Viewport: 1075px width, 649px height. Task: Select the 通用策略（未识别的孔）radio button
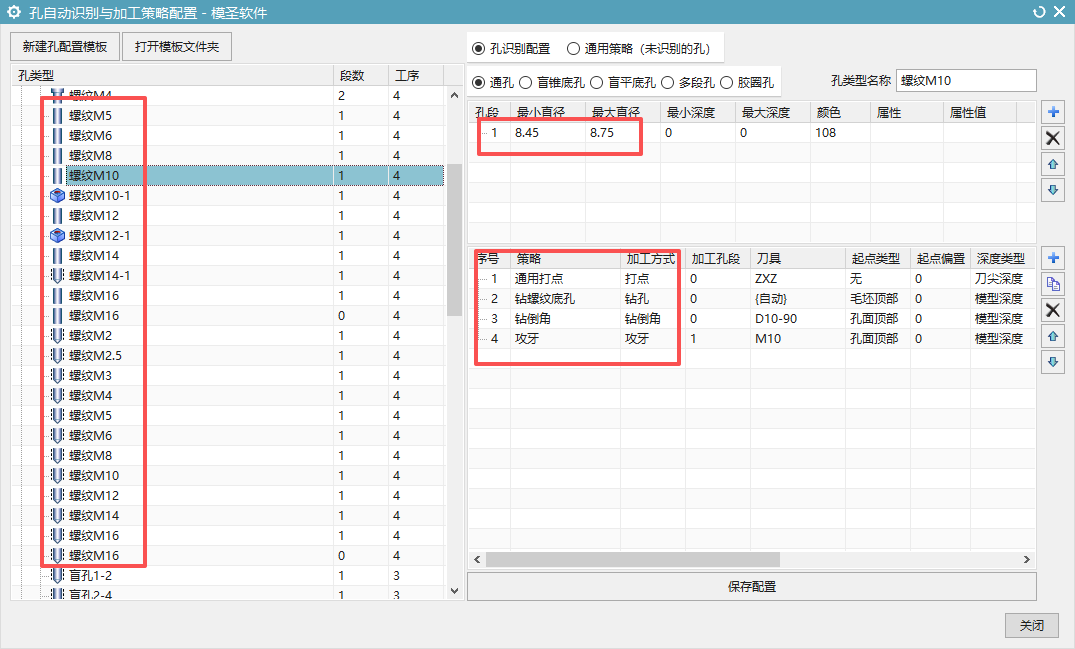coord(573,49)
